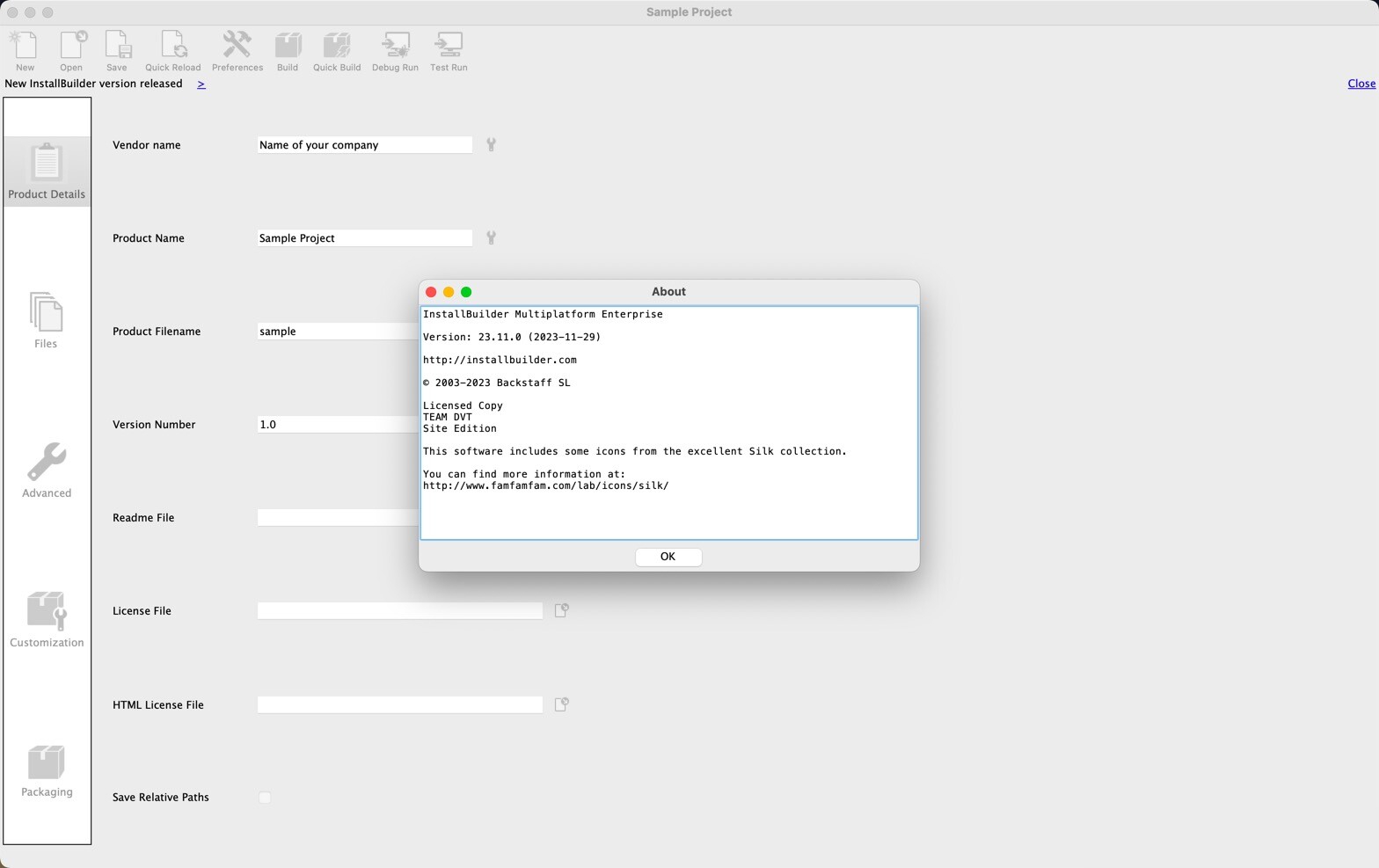Click the famfamfam.com silk URL text

(x=546, y=485)
